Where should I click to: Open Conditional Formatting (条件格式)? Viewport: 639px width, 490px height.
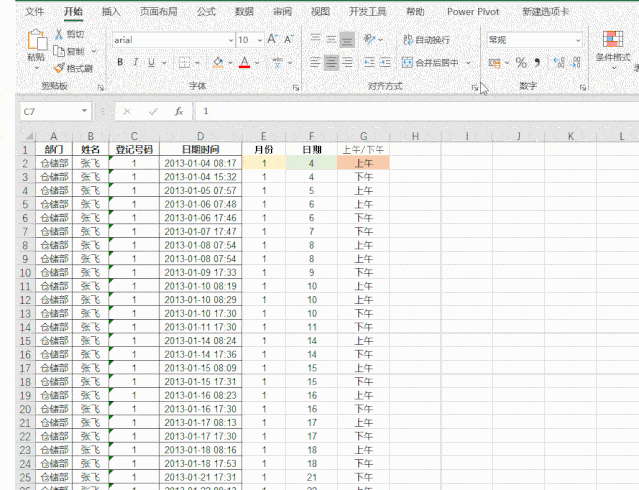point(612,45)
